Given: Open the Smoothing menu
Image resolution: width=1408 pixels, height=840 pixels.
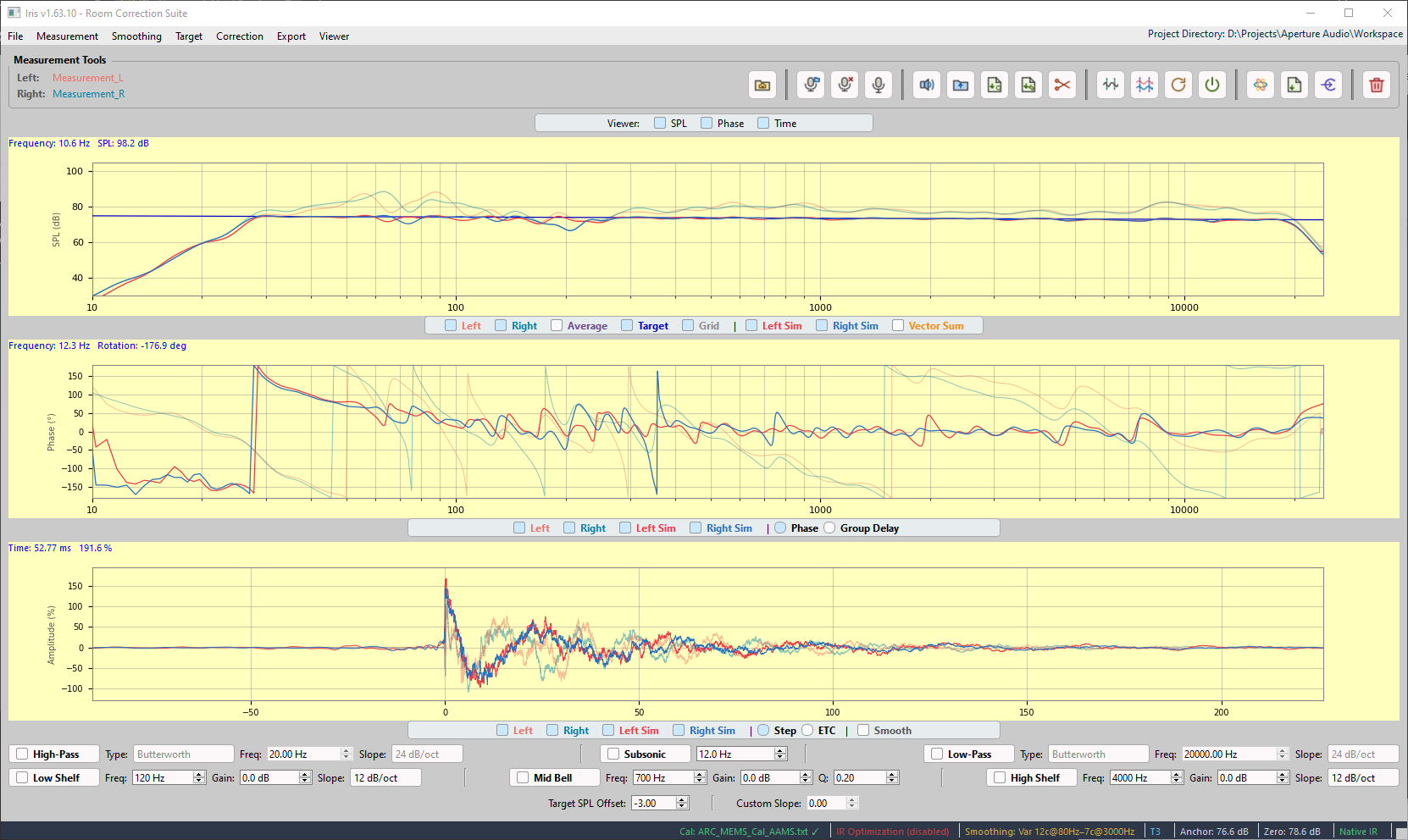Looking at the screenshot, I should (x=136, y=36).
